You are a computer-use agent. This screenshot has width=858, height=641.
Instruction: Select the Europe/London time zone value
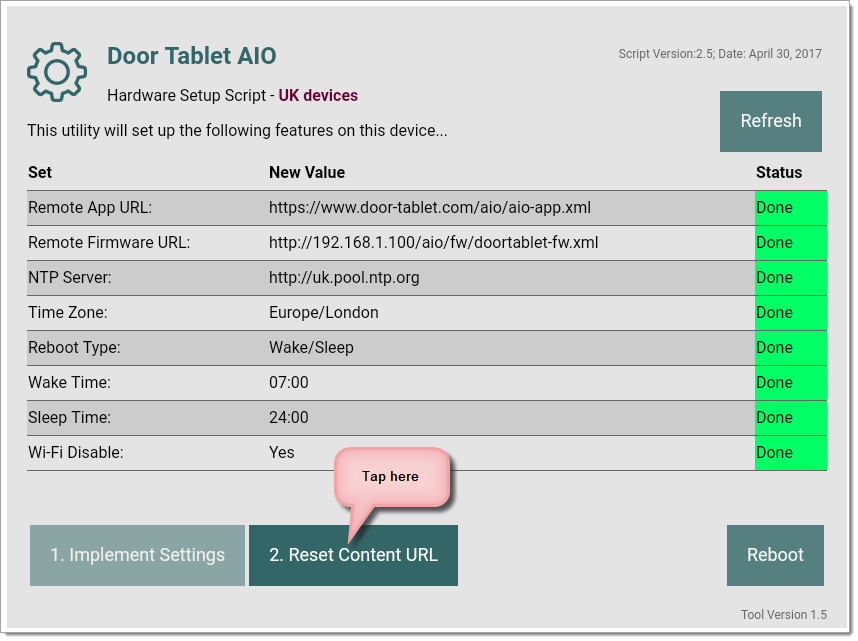pos(324,313)
